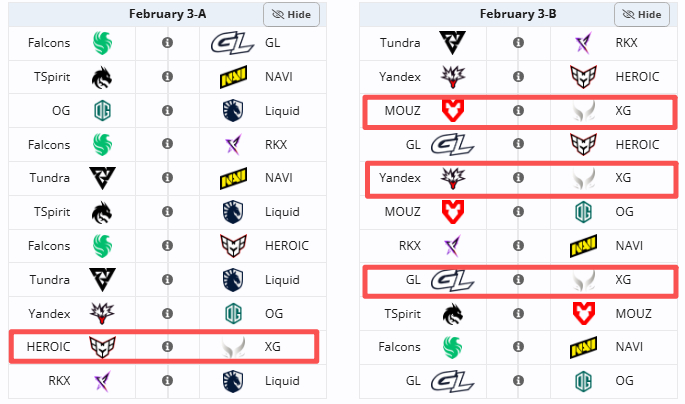The width and height of the screenshot is (685, 404).
Task: Open HEROIC team link in Yandex vs HEROIC row
Action: click(637, 77)
